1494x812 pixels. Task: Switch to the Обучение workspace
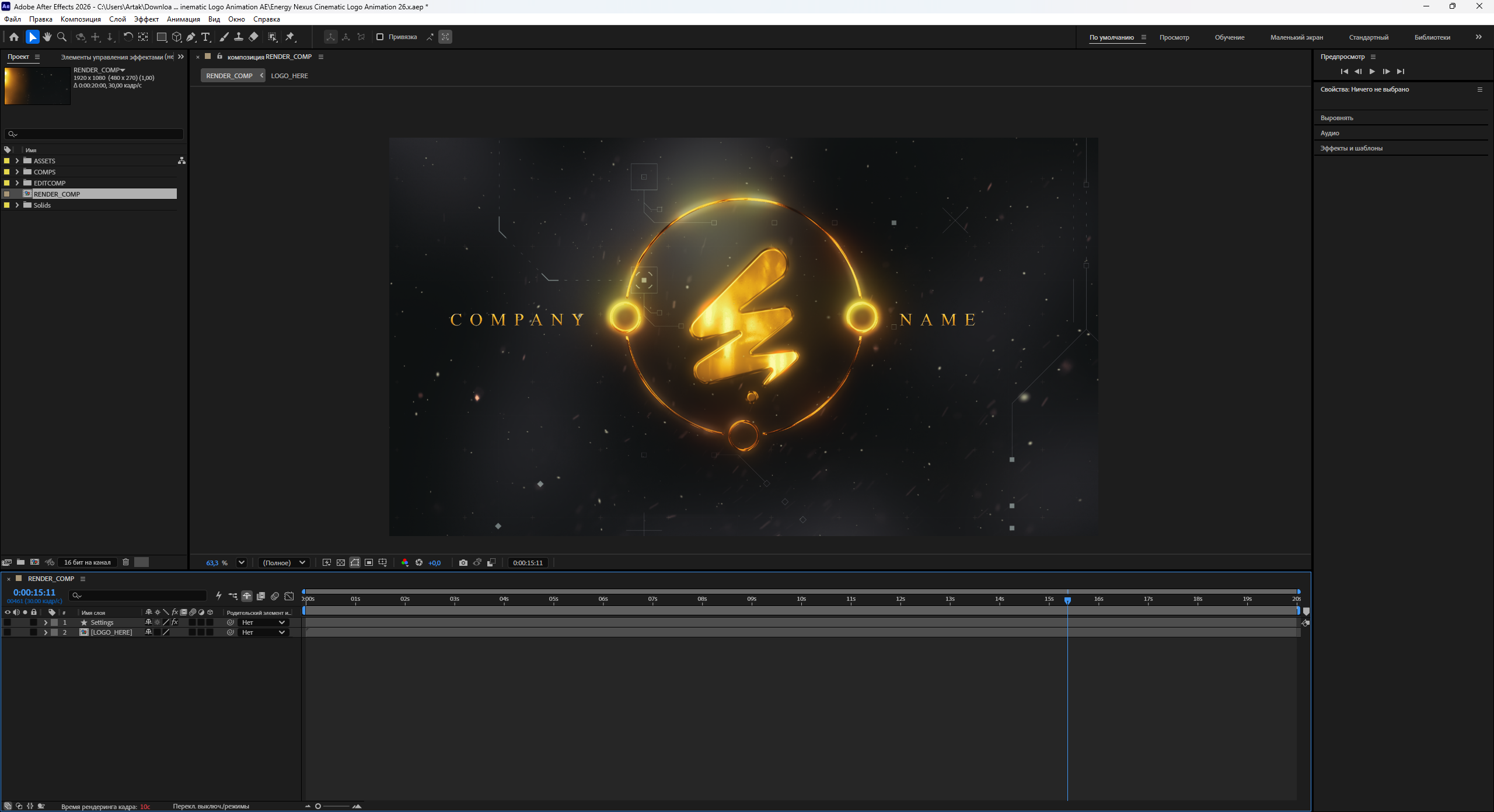click(1230, 37)
